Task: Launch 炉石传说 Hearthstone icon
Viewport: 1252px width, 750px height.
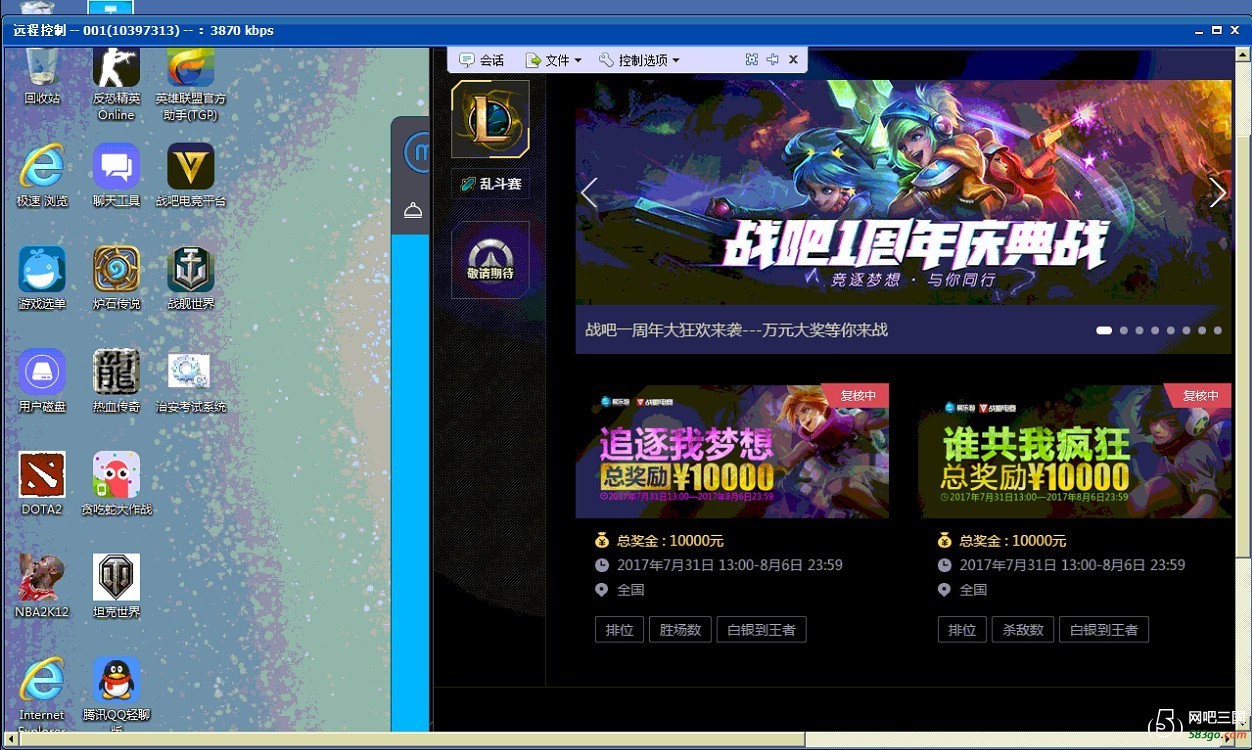Action: 116,278
